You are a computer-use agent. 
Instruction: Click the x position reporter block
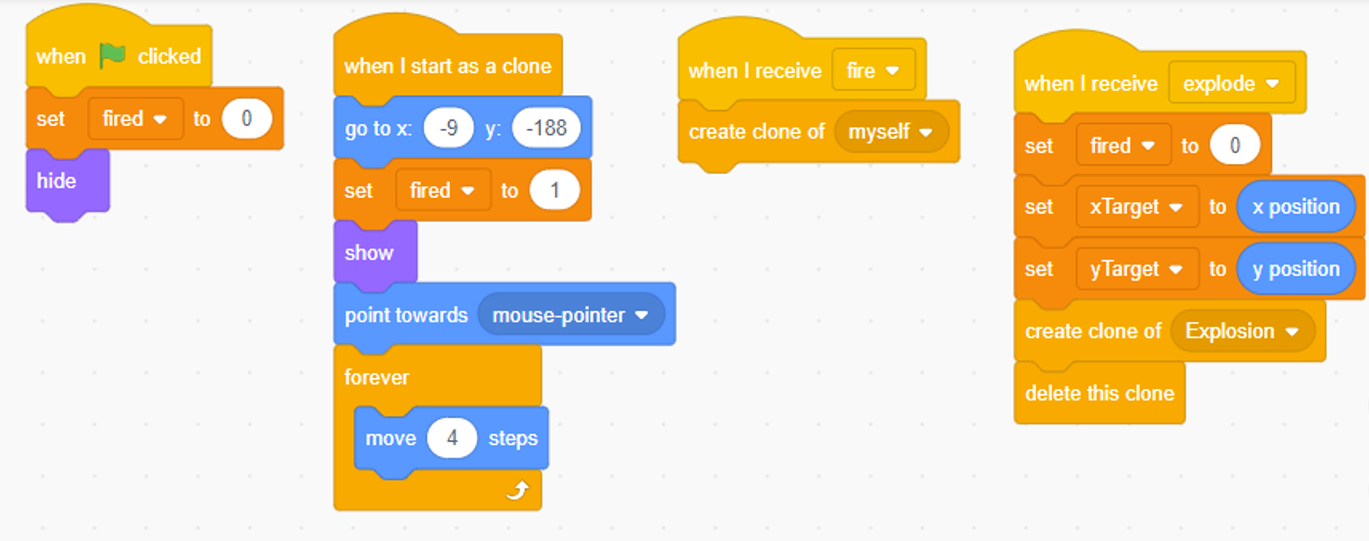[1296, 207]
